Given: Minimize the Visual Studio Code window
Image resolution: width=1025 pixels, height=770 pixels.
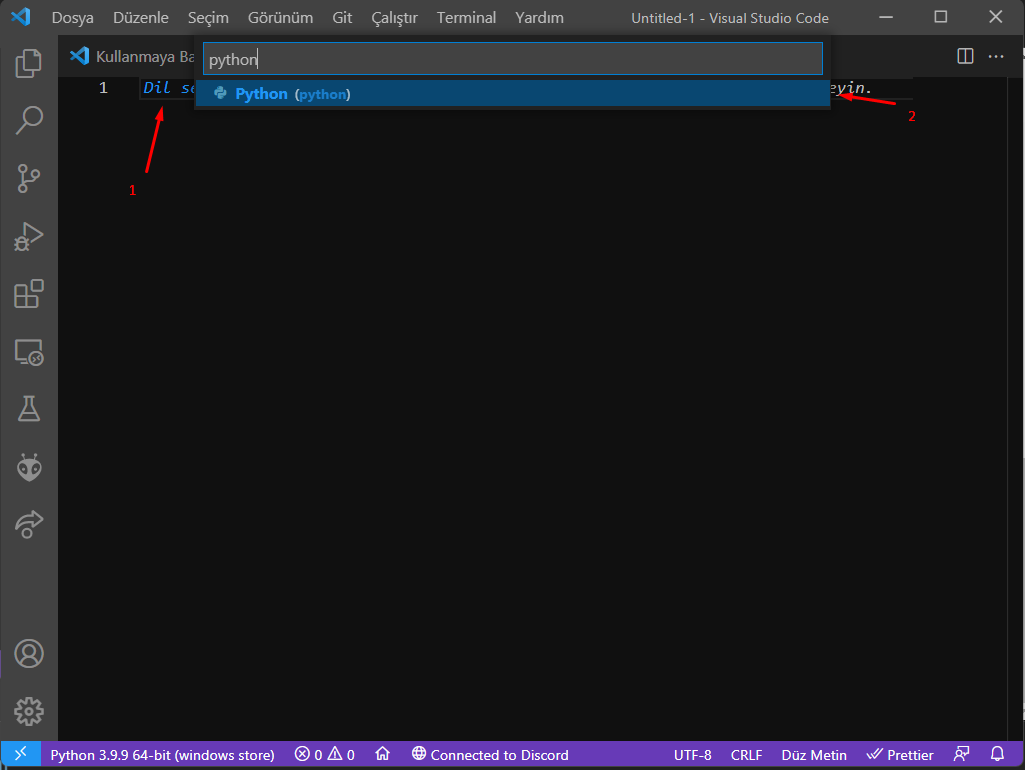Looking at the screenshot, I should [886, 17].
